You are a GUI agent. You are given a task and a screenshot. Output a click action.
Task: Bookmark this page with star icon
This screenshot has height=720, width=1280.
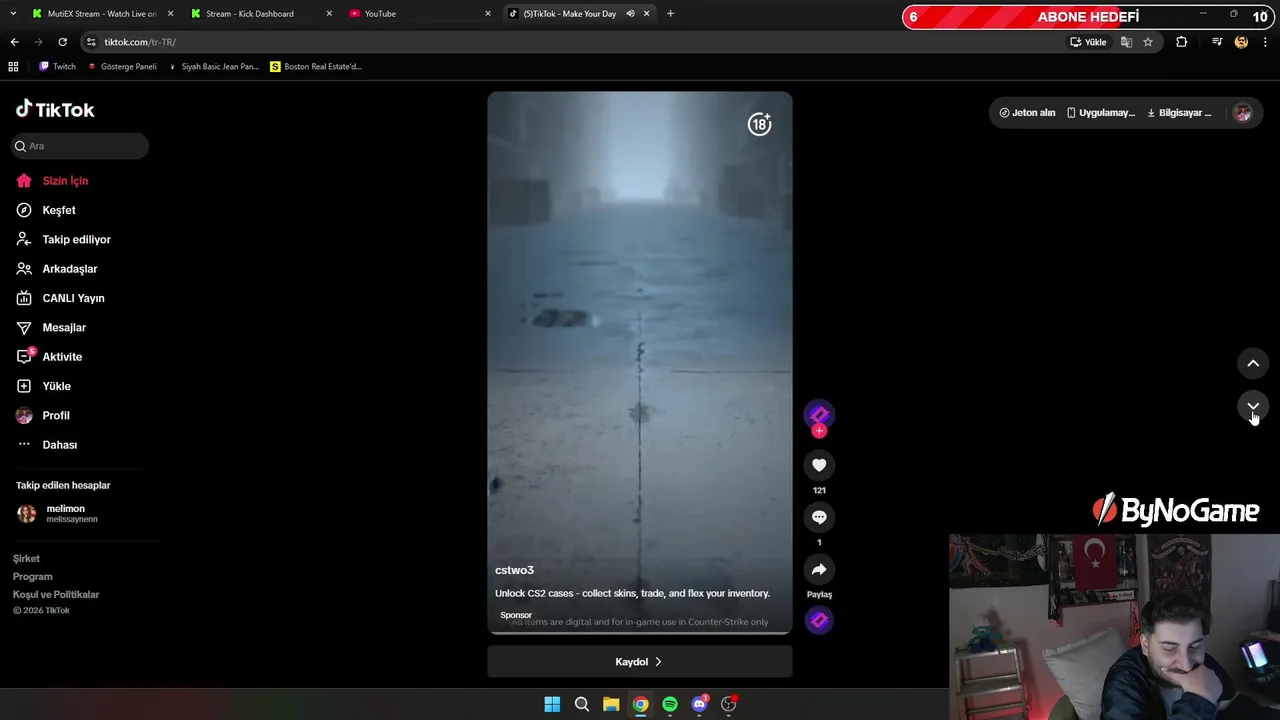[x=1148, y=42]
